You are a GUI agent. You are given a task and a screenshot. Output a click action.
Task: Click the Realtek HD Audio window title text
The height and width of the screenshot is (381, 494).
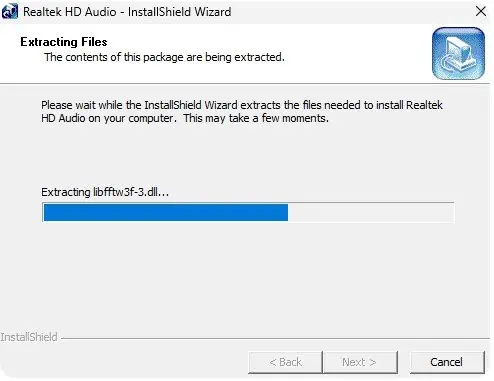127,12
